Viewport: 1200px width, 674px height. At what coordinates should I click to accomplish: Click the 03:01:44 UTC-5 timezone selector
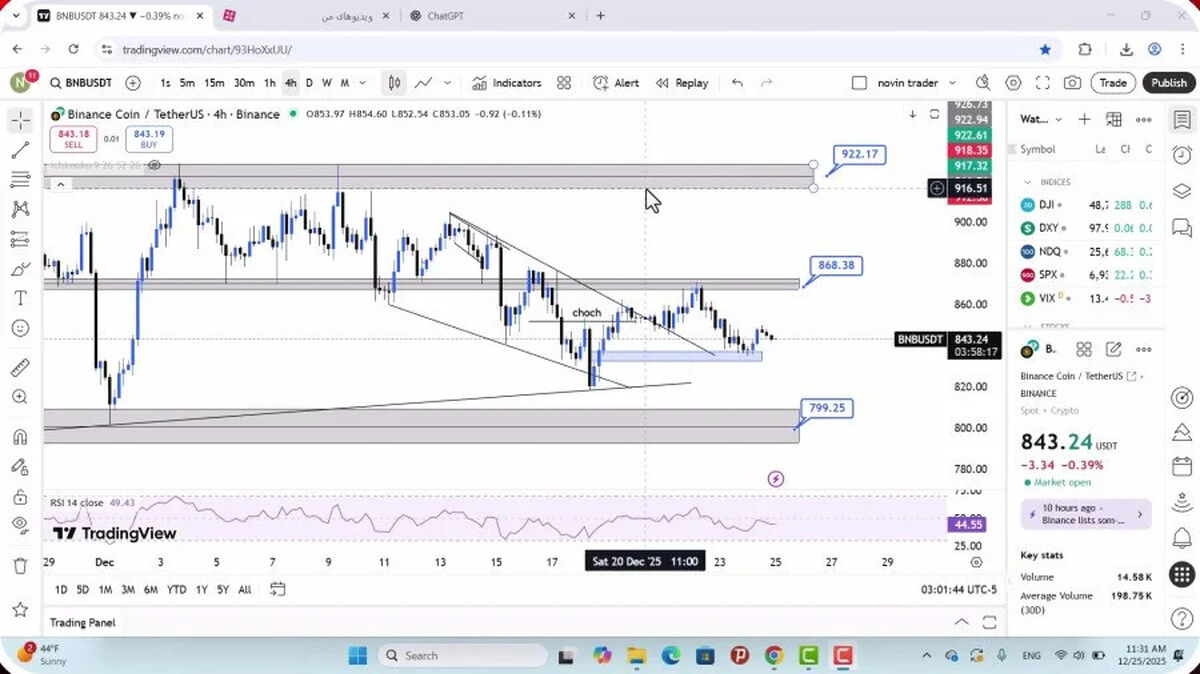958,590
